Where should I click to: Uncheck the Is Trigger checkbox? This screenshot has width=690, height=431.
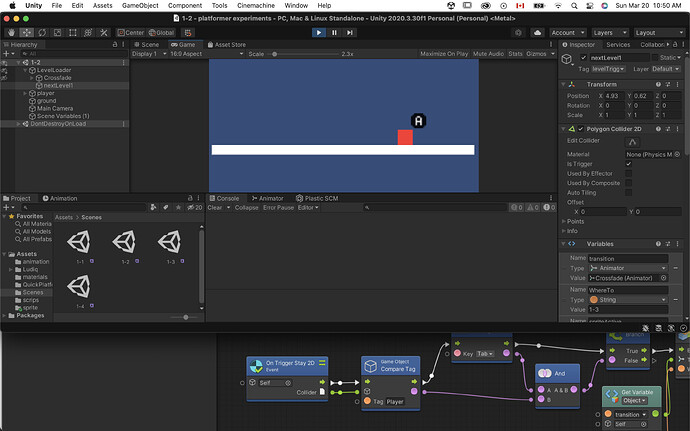click(628, 164)
